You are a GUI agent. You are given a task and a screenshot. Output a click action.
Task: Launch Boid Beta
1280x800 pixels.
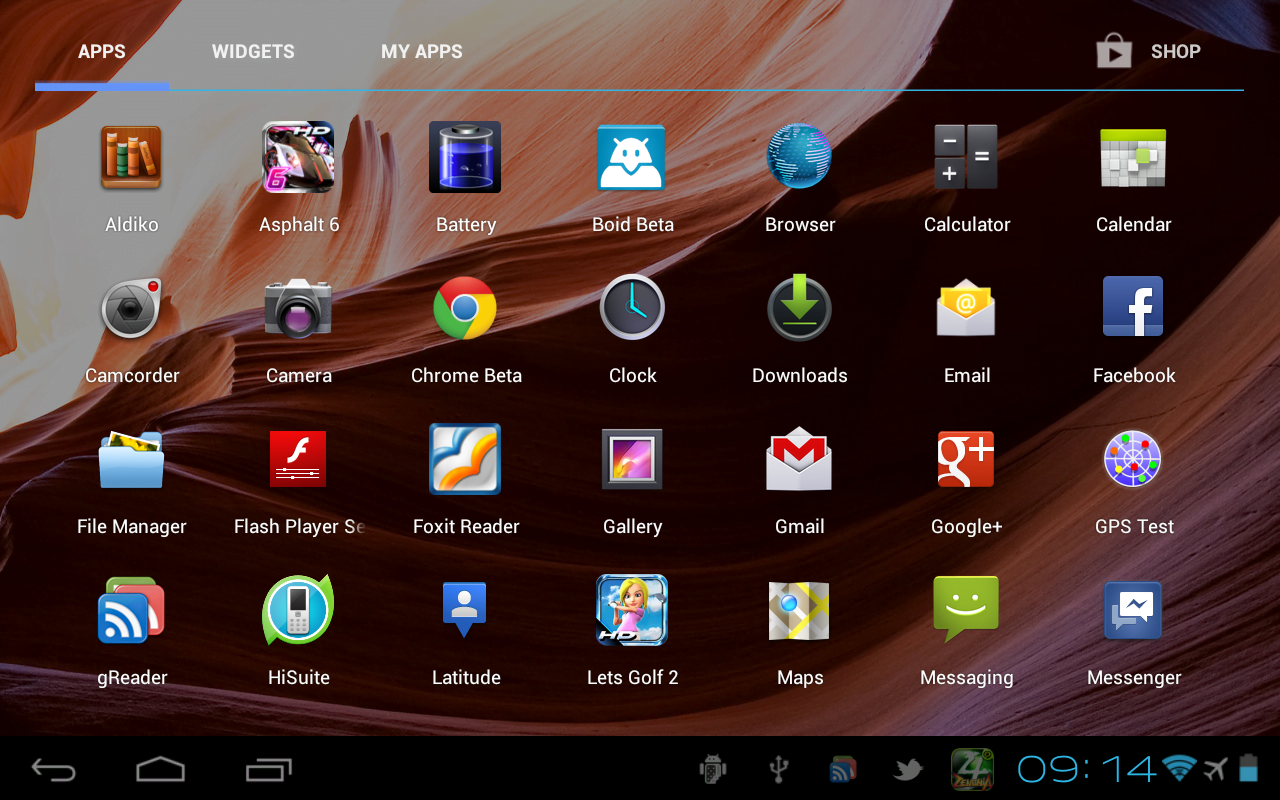pyautogui.click(x=632, y=158)
